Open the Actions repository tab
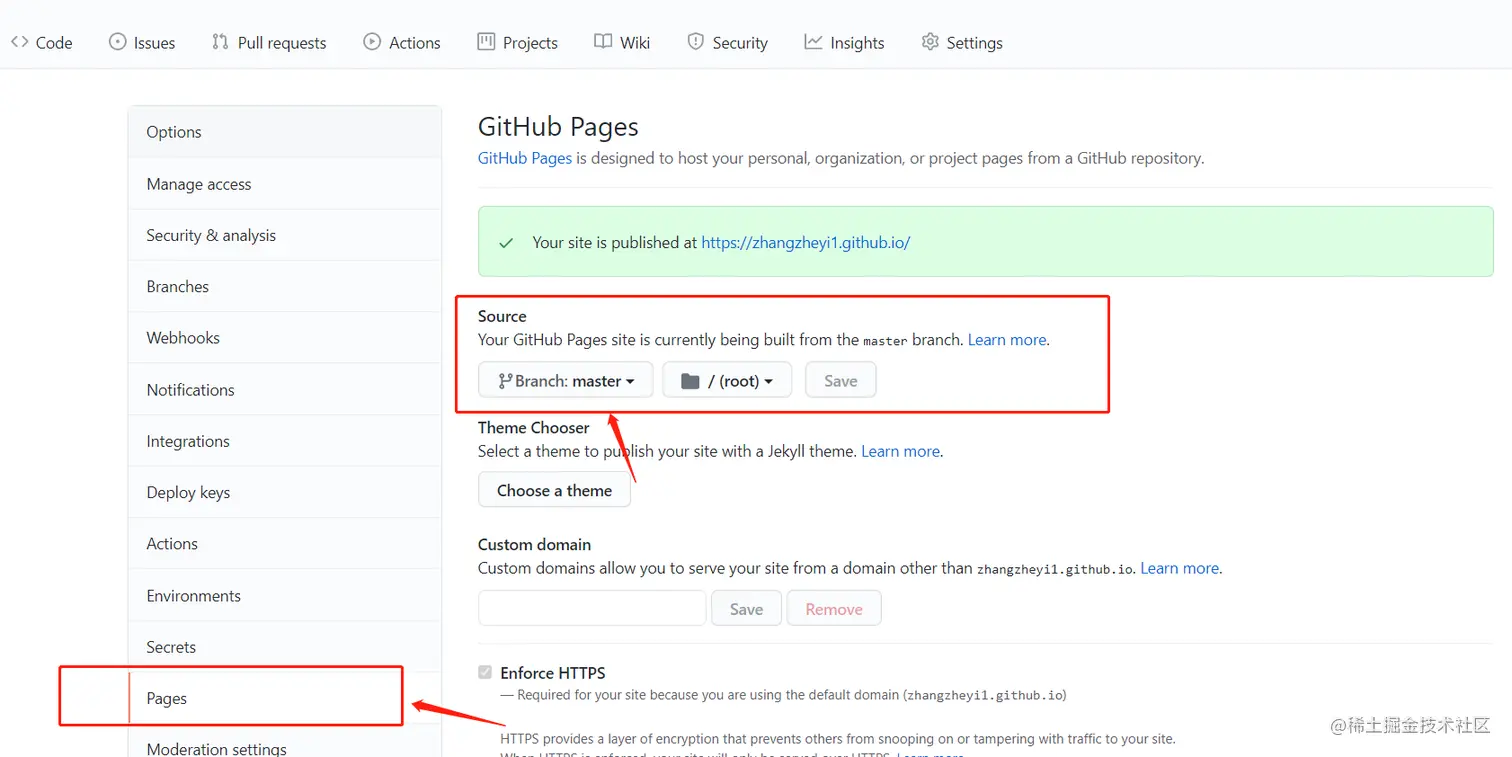The width and height of the screenshot is (1512, 757). 402,42
